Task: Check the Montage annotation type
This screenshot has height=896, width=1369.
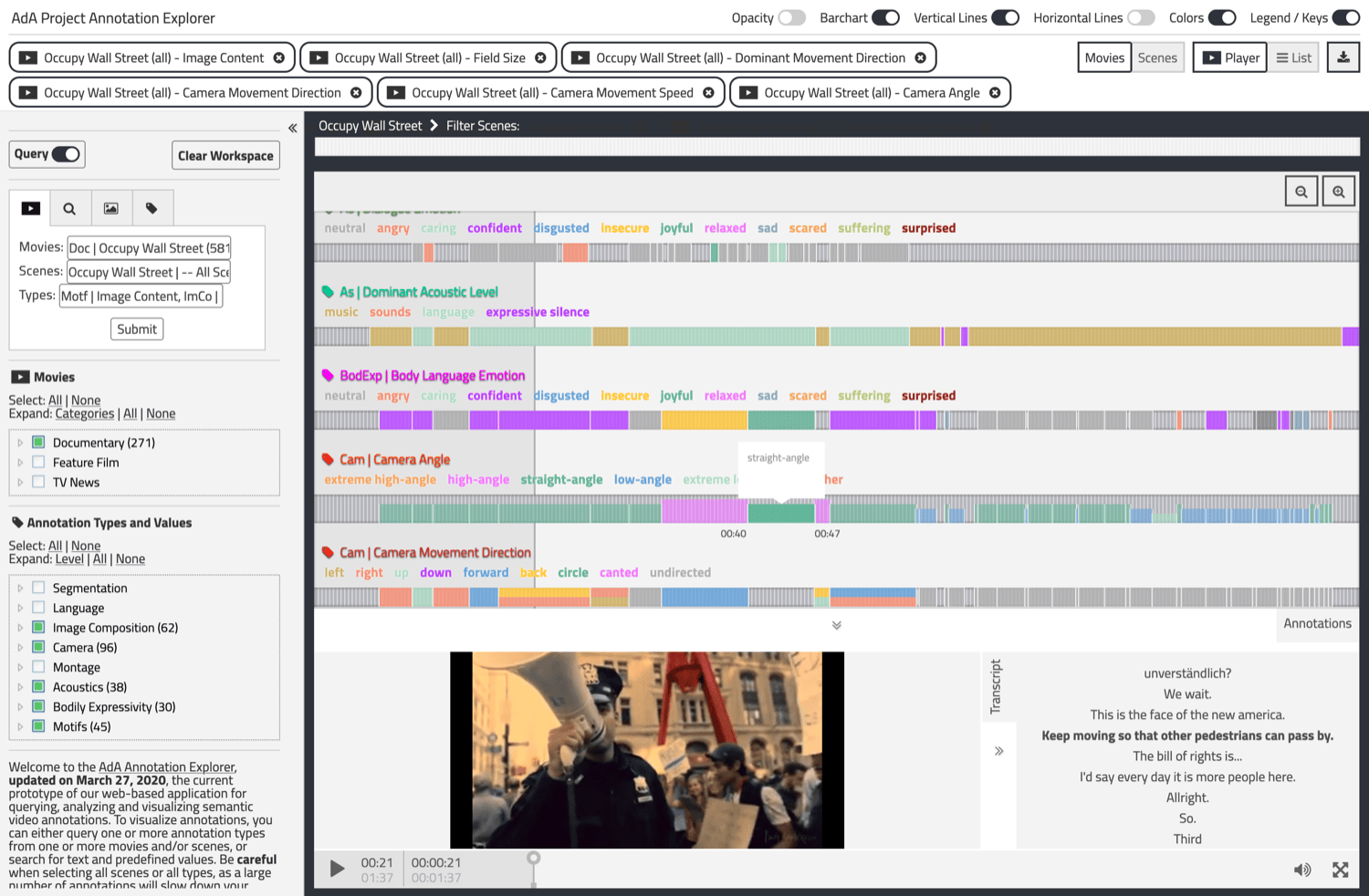Action: pos(38,667)
